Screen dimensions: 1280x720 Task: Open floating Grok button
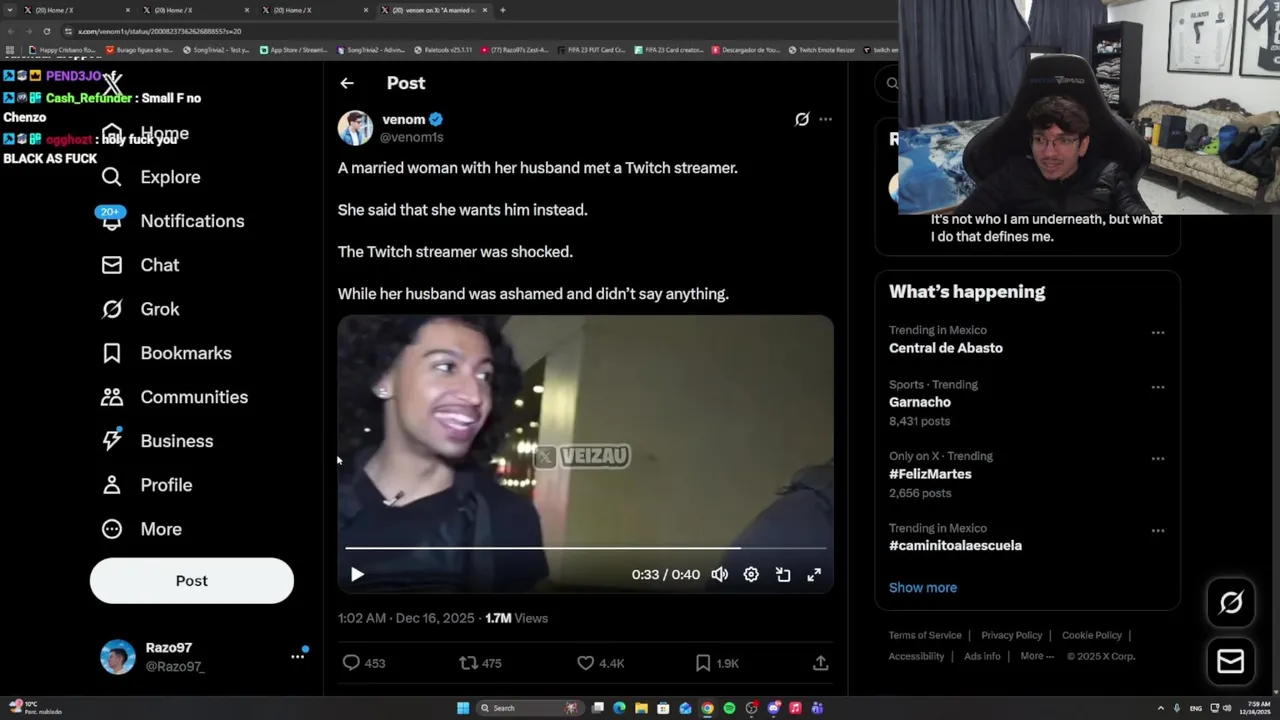(x=1231, y=602)
